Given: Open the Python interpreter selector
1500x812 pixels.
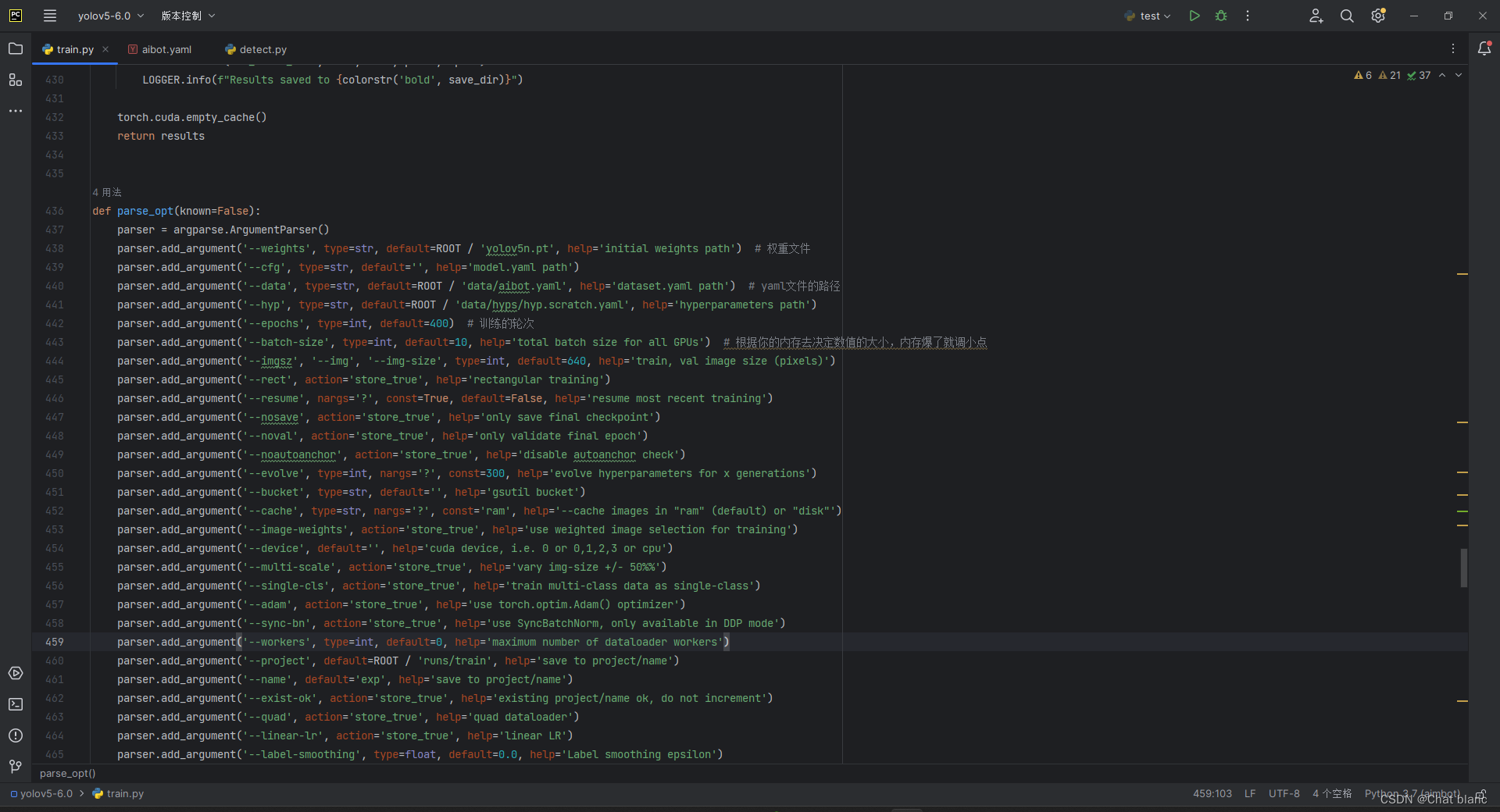Looking at the screenshot, I should coord(1412,793).
